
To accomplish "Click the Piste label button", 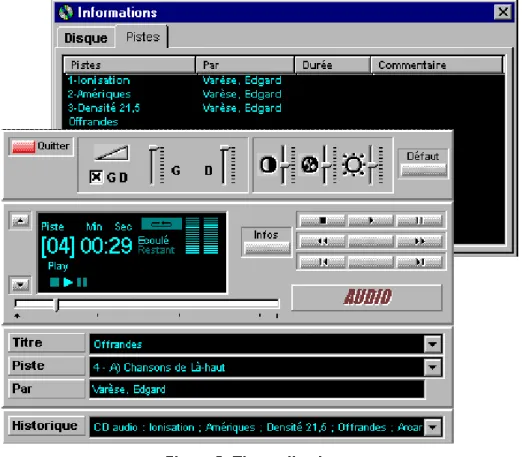I will point(47,366).
